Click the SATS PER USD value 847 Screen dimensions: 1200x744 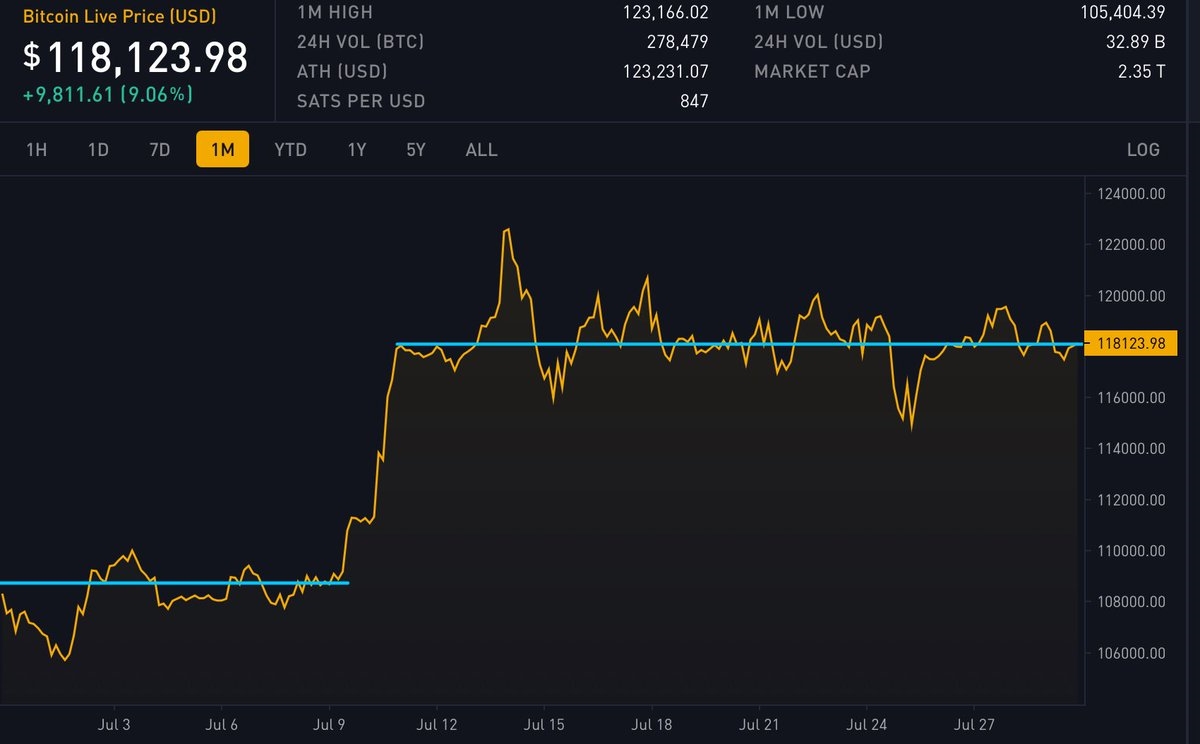tap(692, 101)
